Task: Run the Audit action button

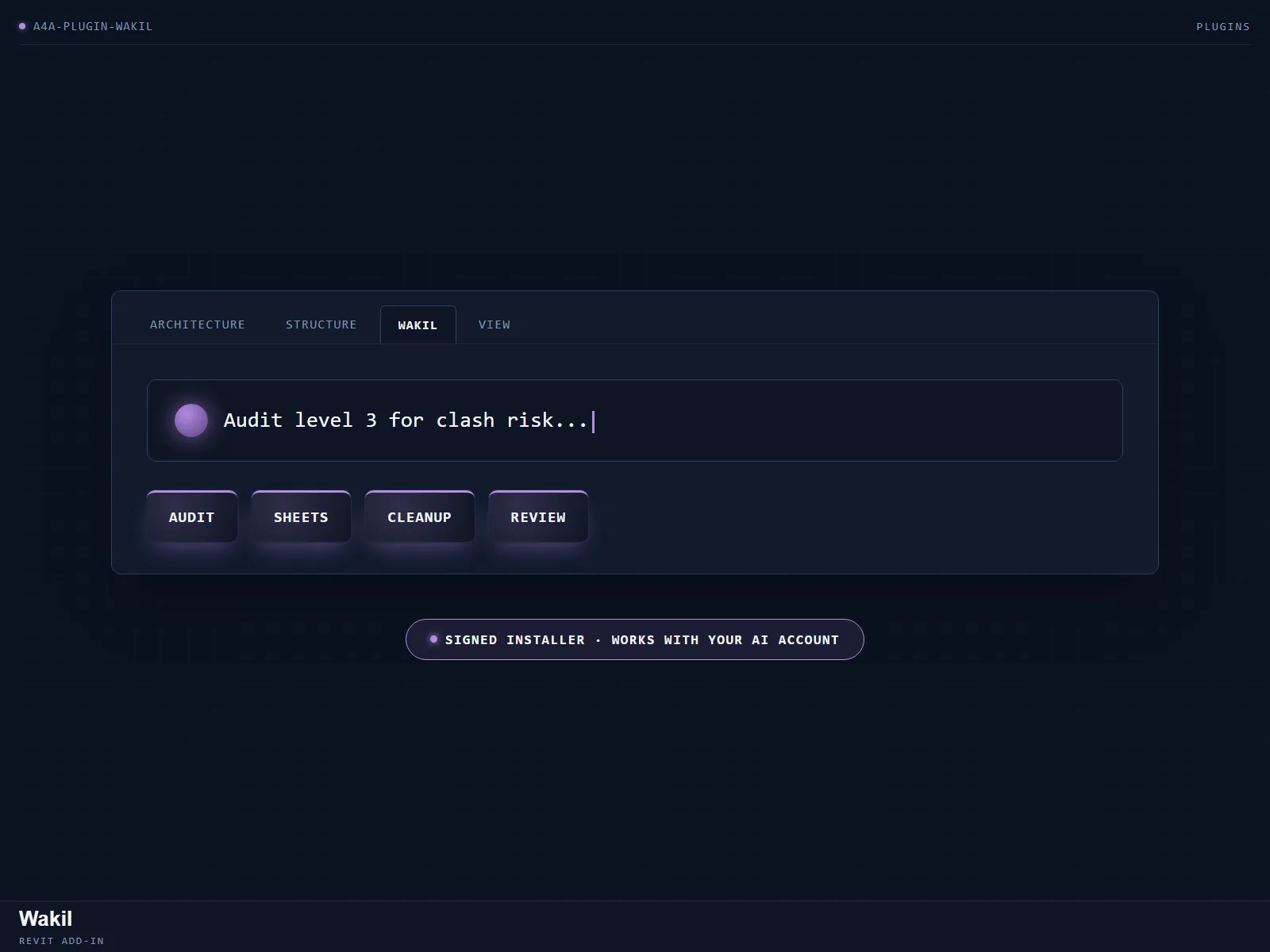Action: [192, 517]
